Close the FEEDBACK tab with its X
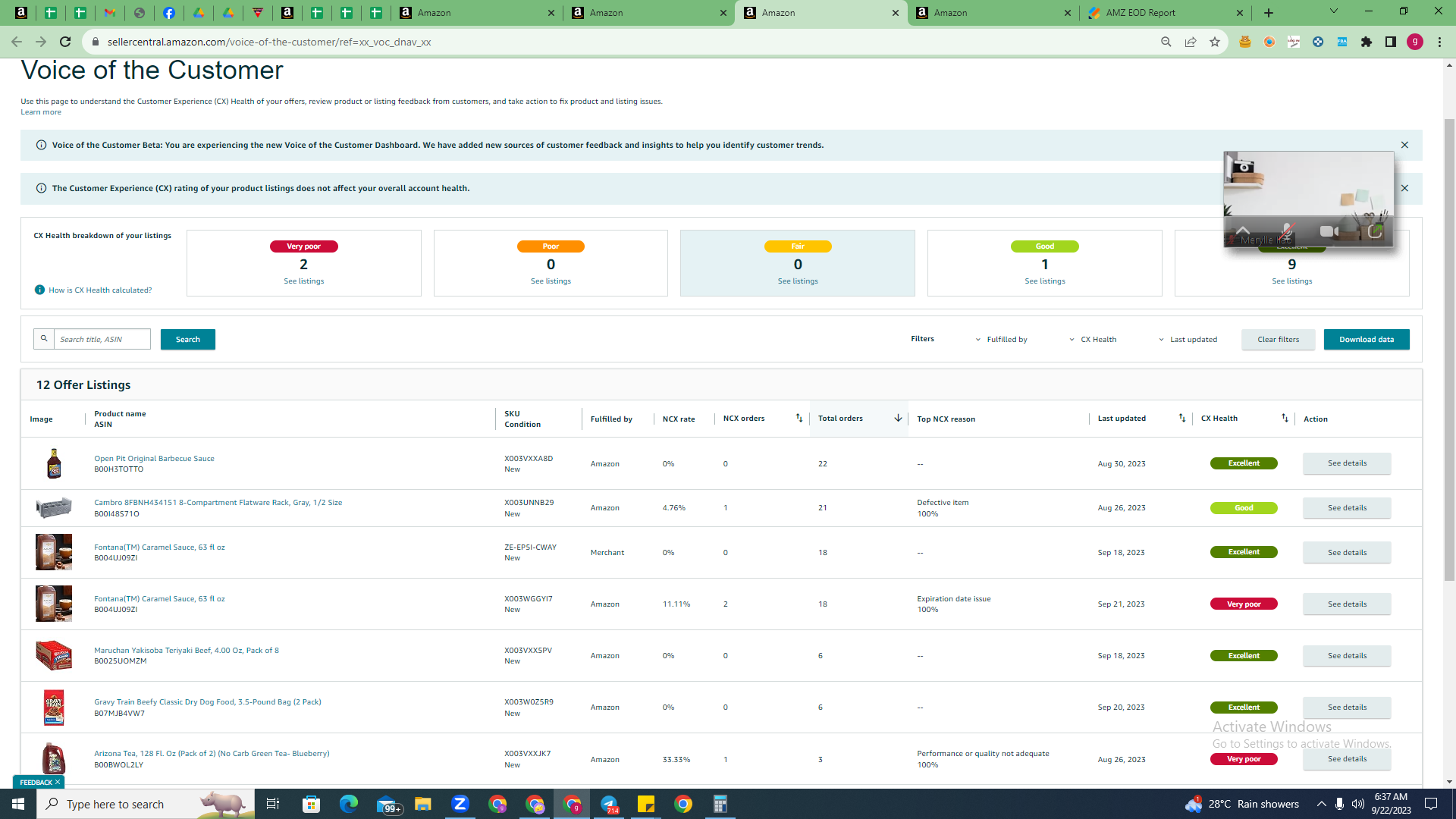Image resolution: width=1456 pixels, height=819 pixels. 58,782
